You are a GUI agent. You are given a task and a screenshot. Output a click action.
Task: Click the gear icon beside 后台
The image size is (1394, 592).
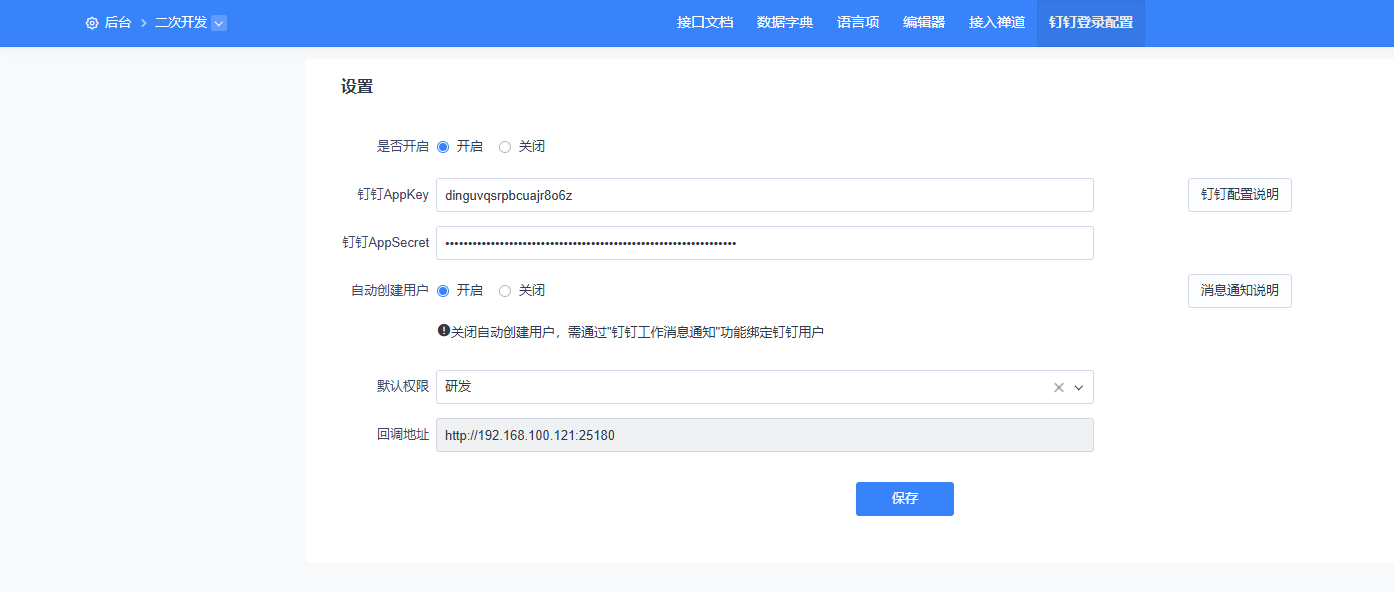[92, 23]
